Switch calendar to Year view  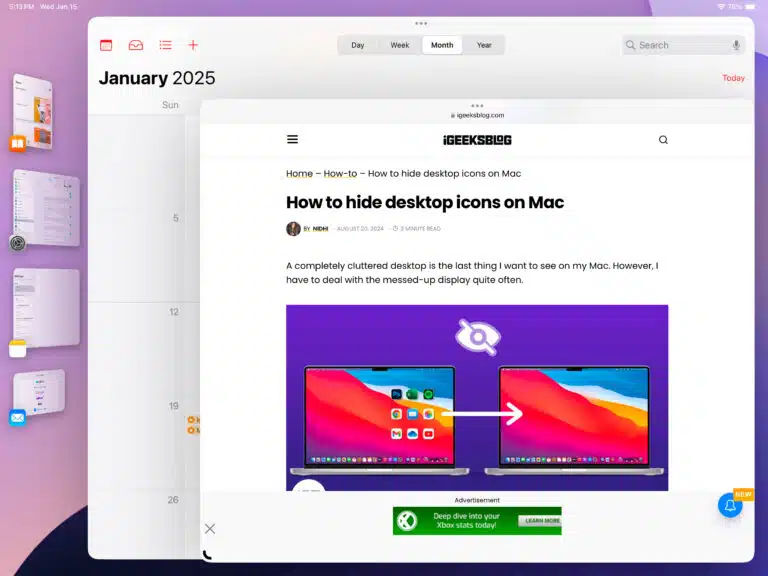click(484, 45)
